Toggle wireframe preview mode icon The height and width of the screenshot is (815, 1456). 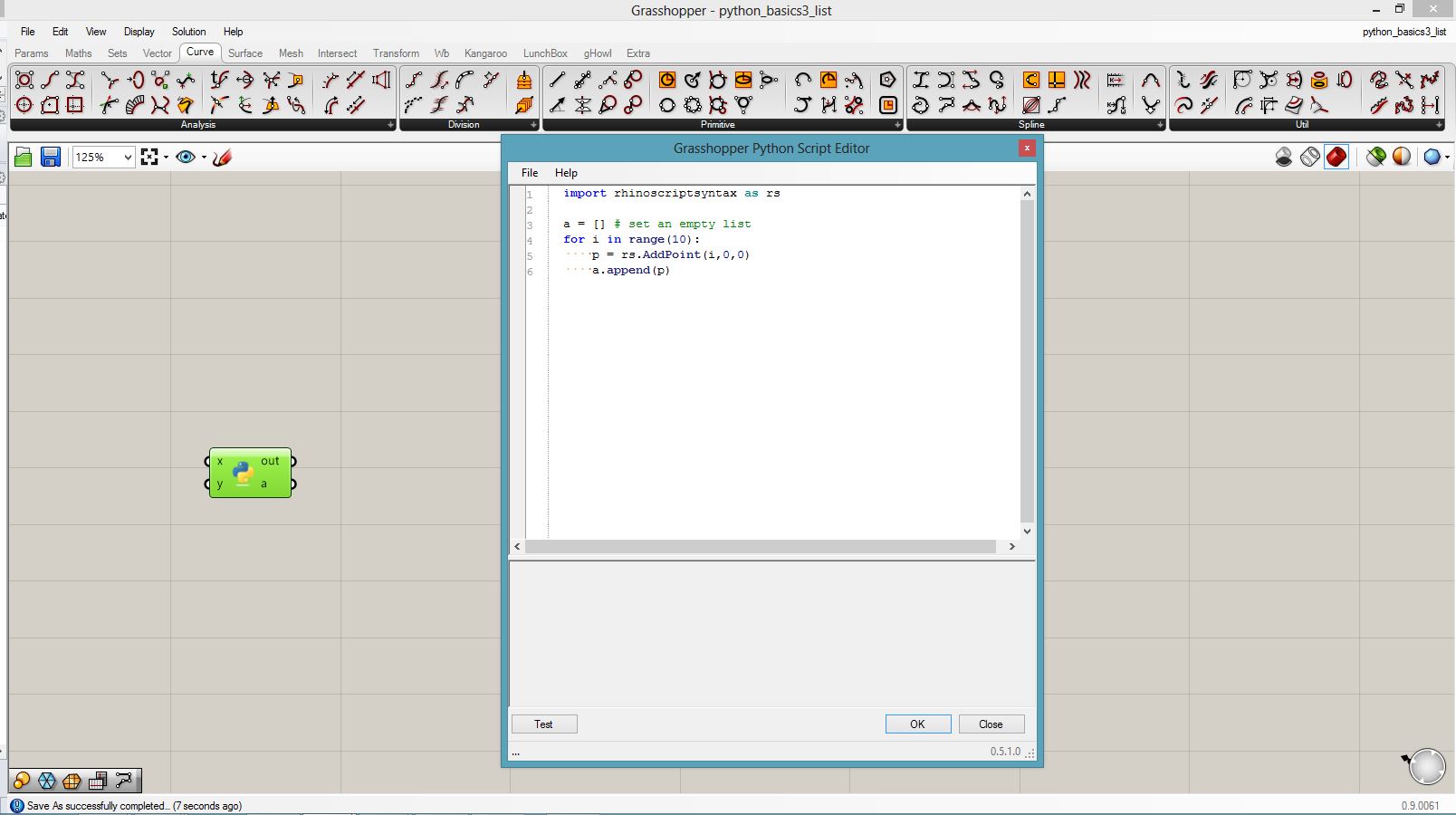coord(1310,158)
